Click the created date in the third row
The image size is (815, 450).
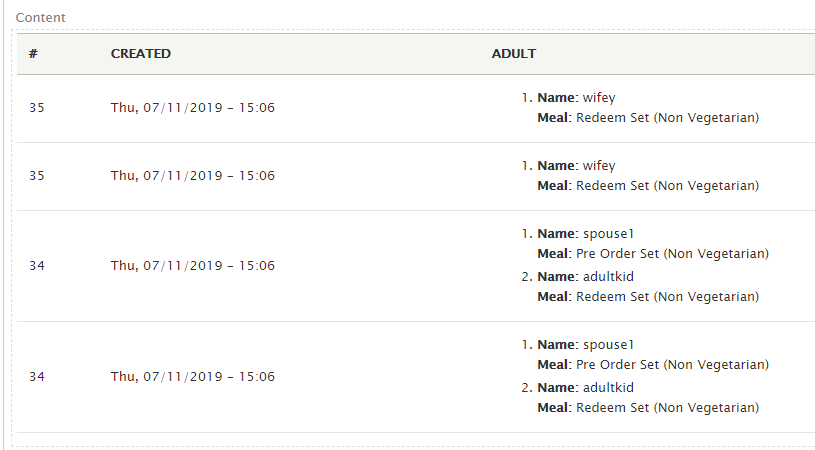tap(193, 266)
